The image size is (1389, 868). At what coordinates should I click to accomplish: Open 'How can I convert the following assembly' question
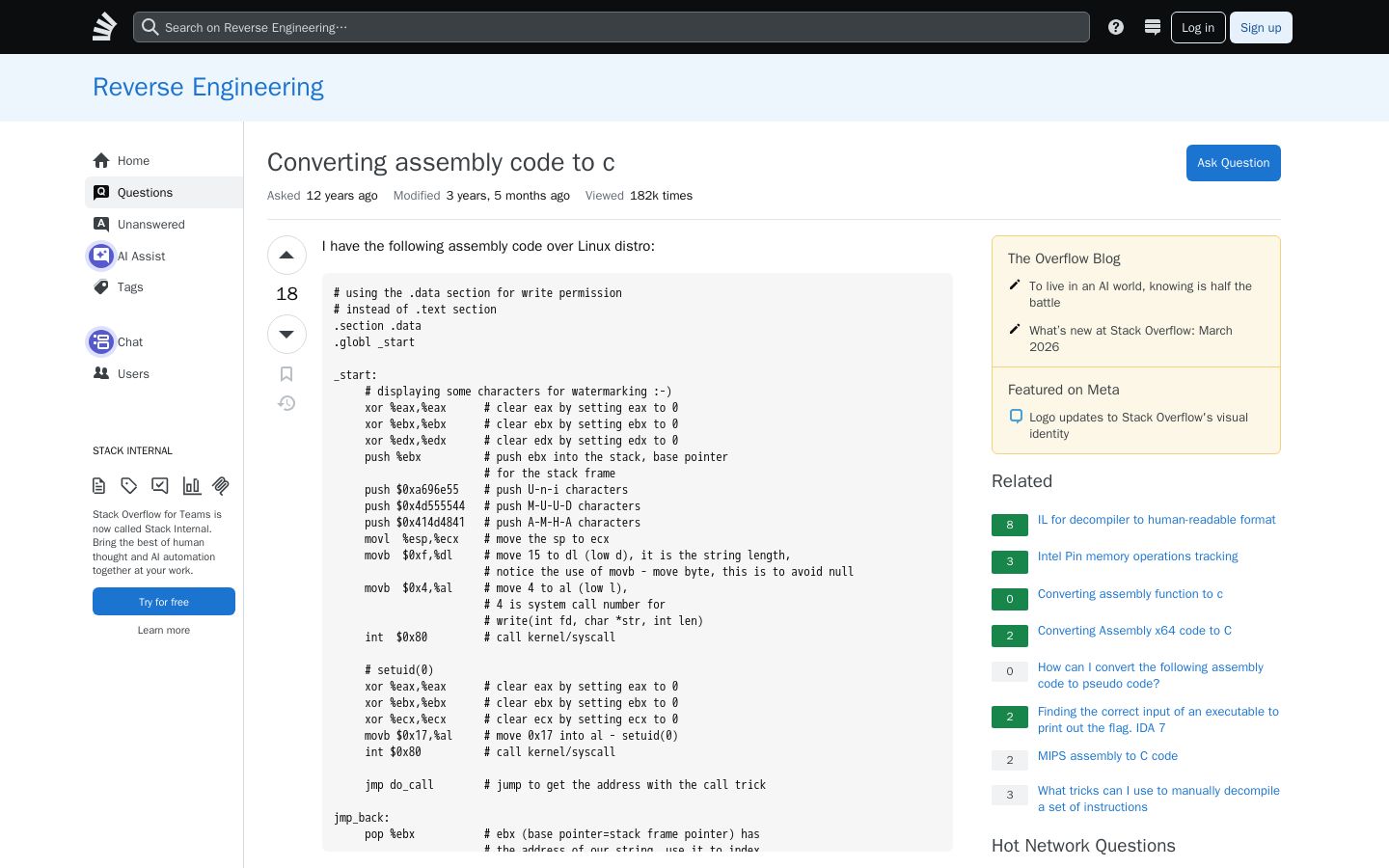pyautogui.click(x=1151, y=675)
